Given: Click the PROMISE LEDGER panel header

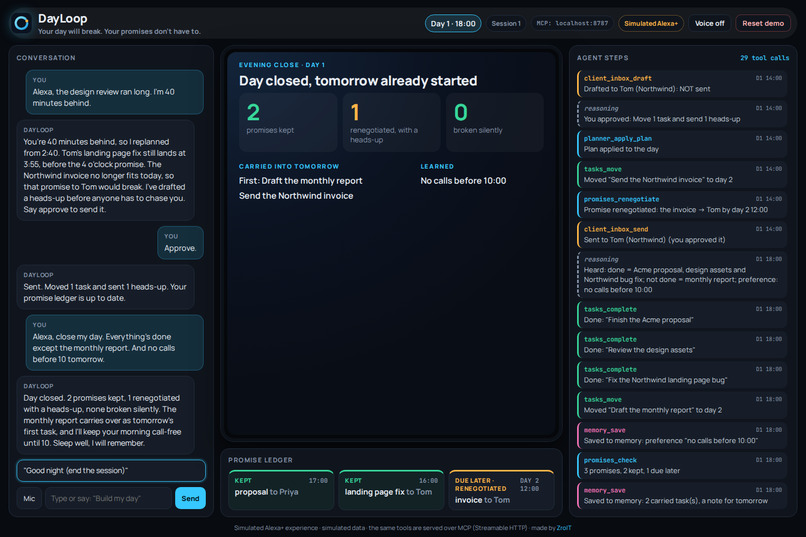Looking at the screenshot, I should (x=260, y=460).
